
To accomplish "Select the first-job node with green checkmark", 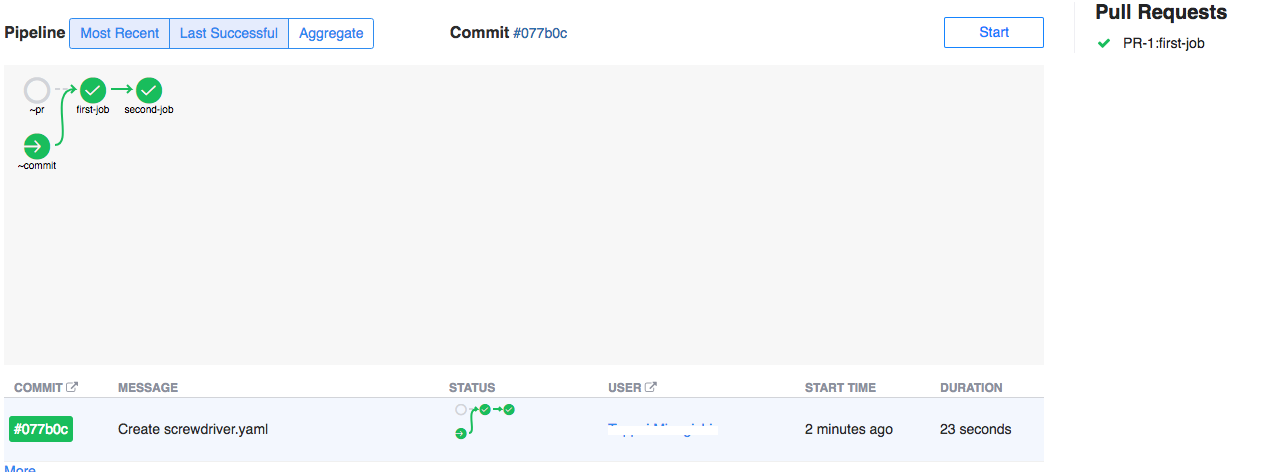I will [93, 91].
